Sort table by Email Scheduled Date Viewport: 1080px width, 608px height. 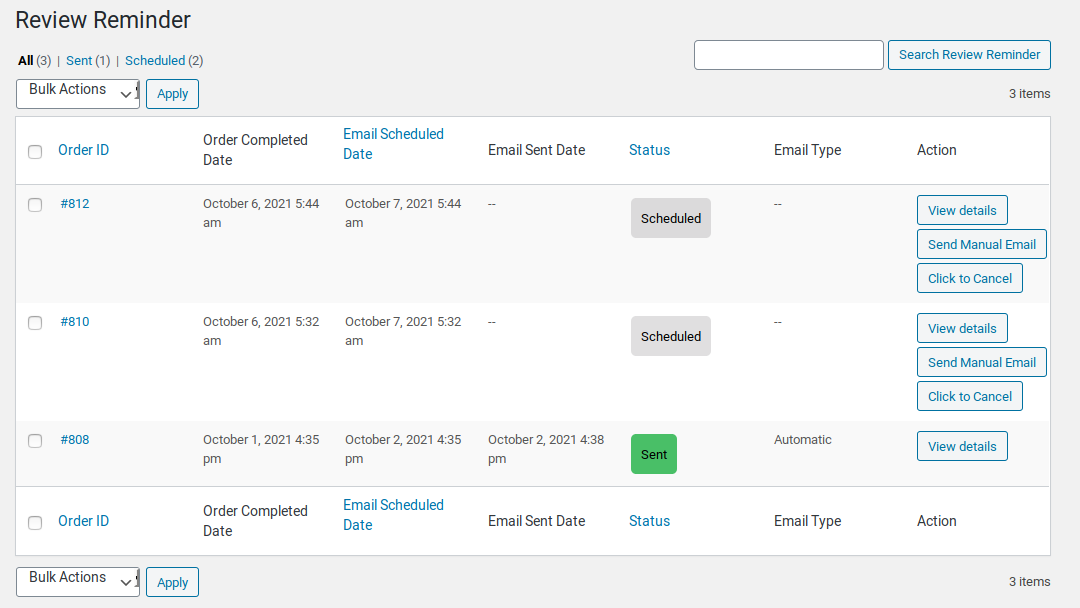coord(393,143)
